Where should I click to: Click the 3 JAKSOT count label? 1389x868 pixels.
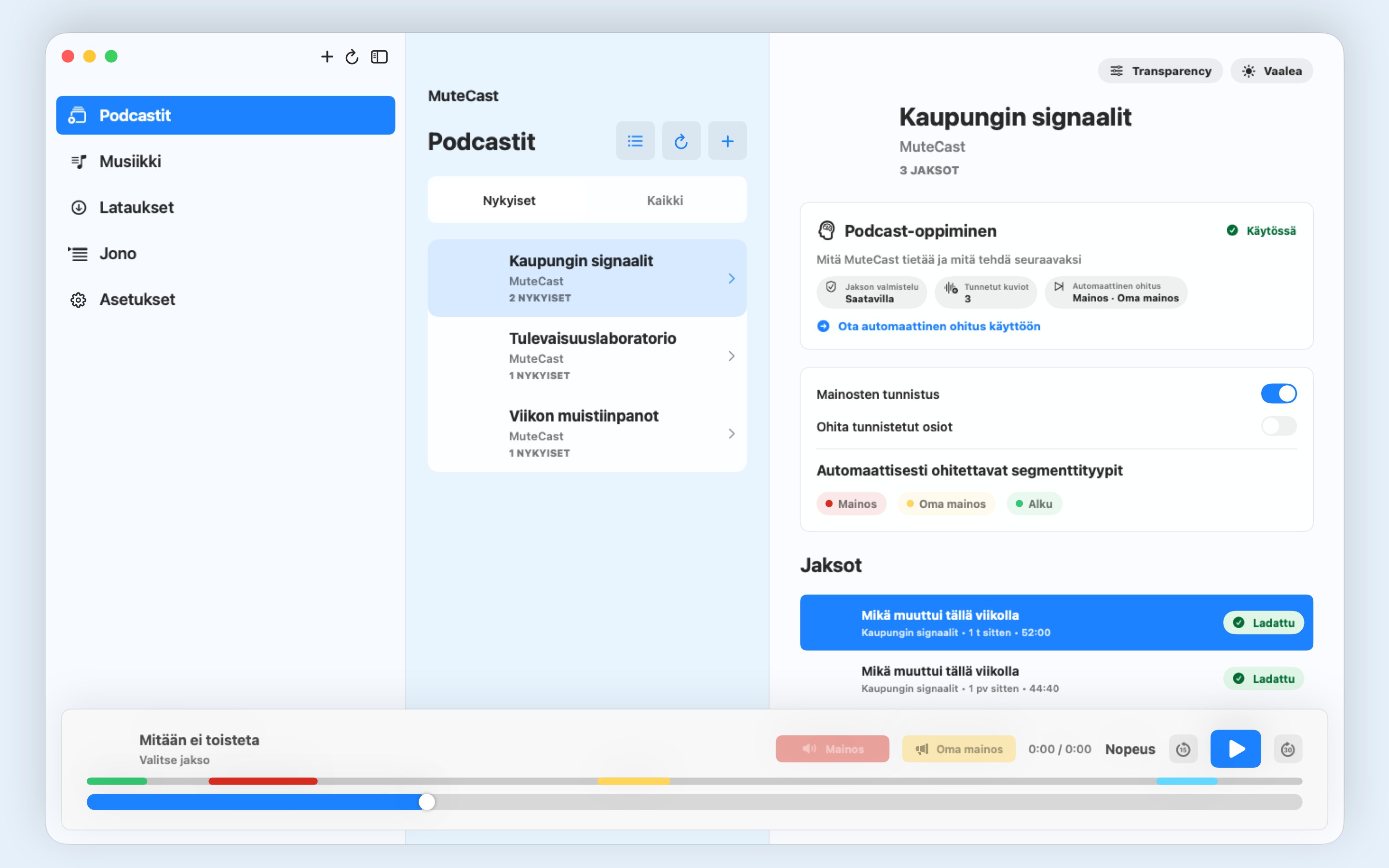coord(929,171)
